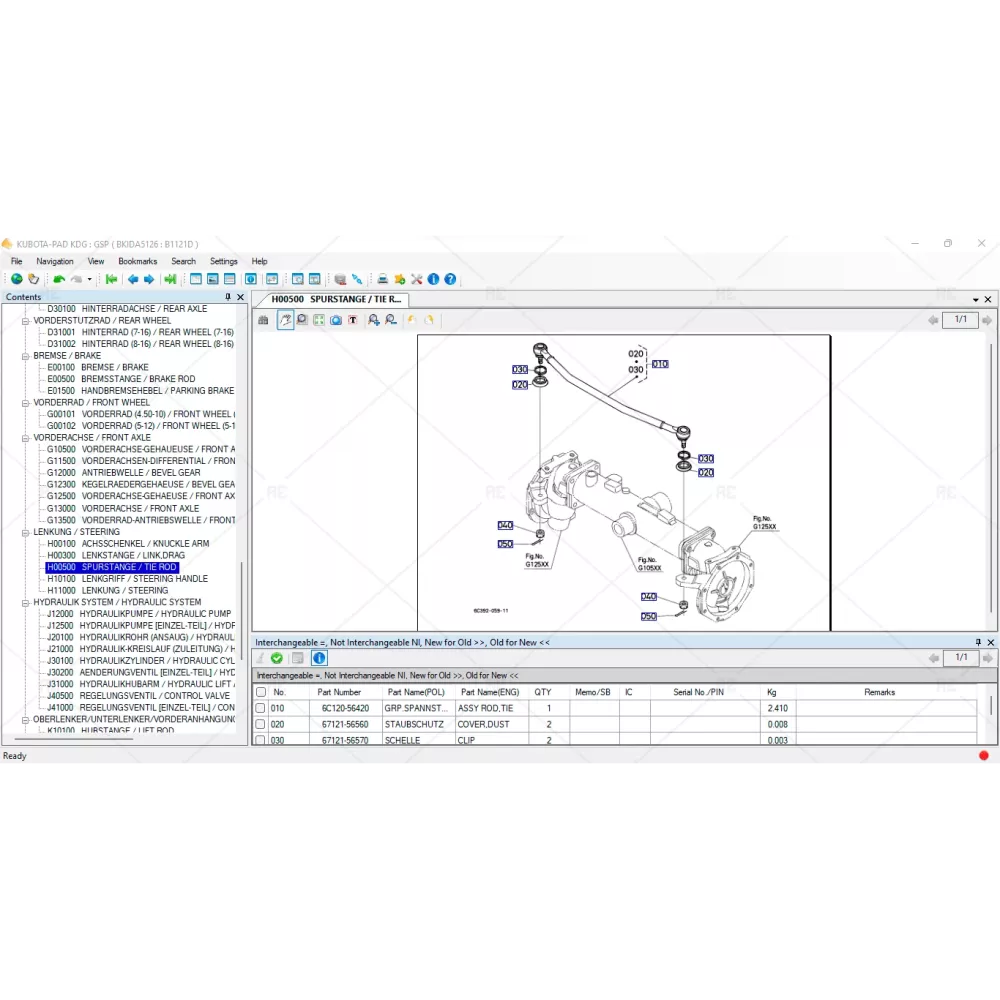The width and height of the screenshot is (1000, 1000).
Task: Check the box for part 010
Action: (x=261, y=708)
